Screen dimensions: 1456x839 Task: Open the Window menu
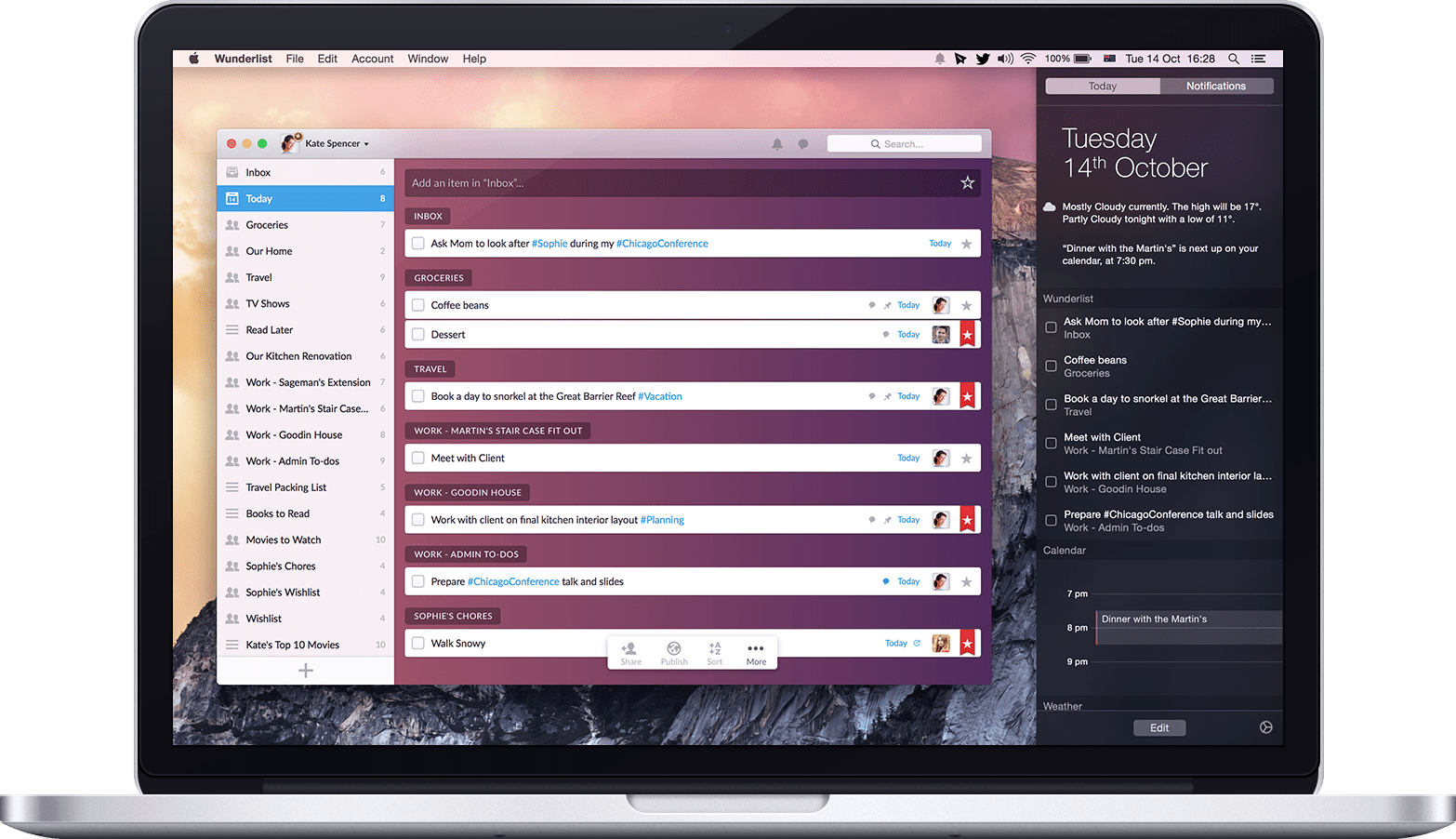click(428, 59)
